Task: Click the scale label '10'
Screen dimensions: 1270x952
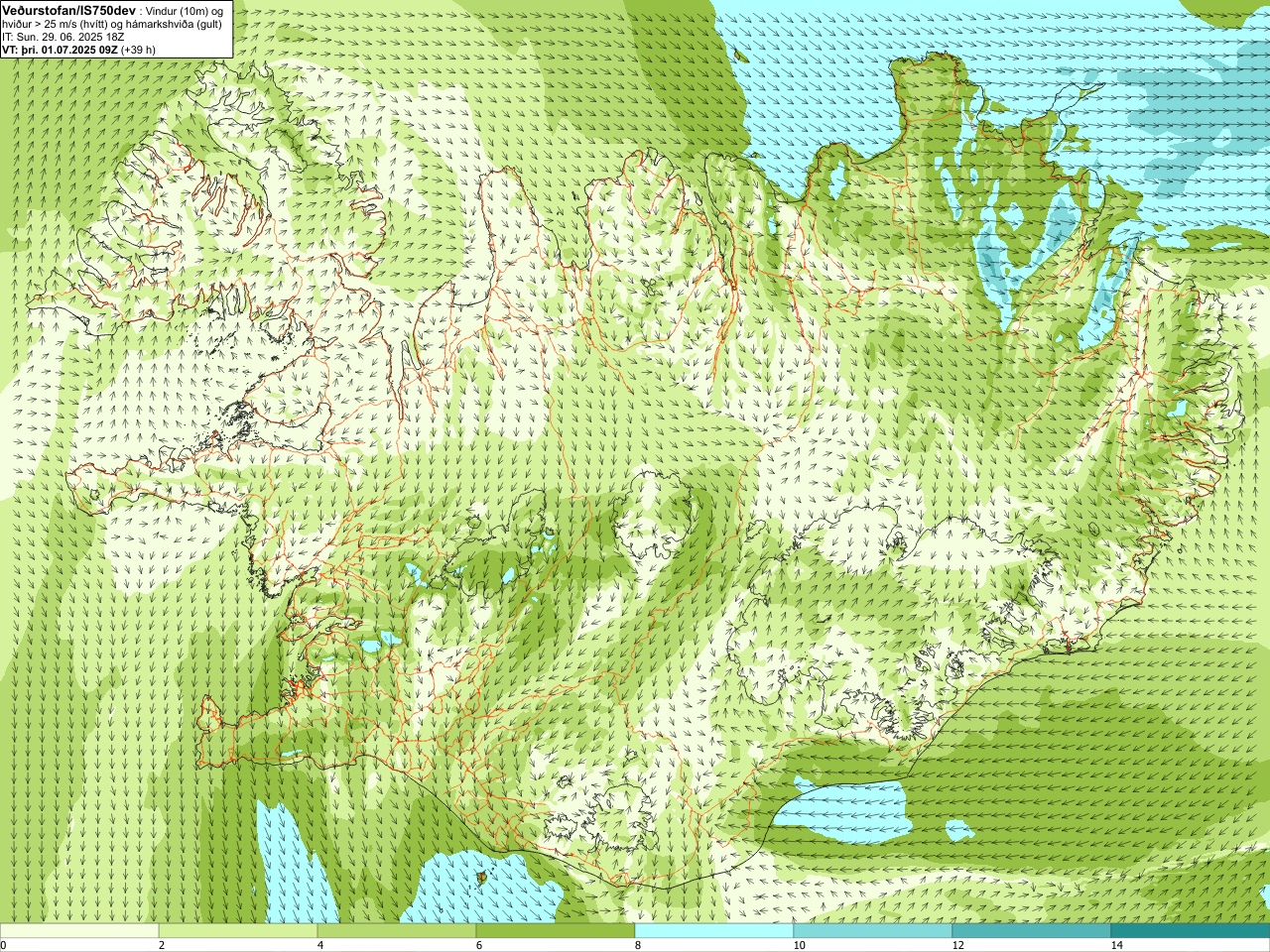Action: tap(799, 945)
